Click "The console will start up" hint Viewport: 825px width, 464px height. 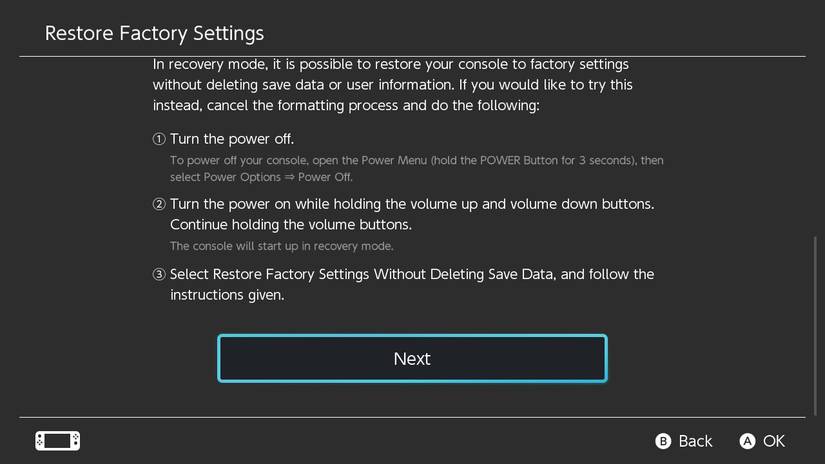coord(281,246)
